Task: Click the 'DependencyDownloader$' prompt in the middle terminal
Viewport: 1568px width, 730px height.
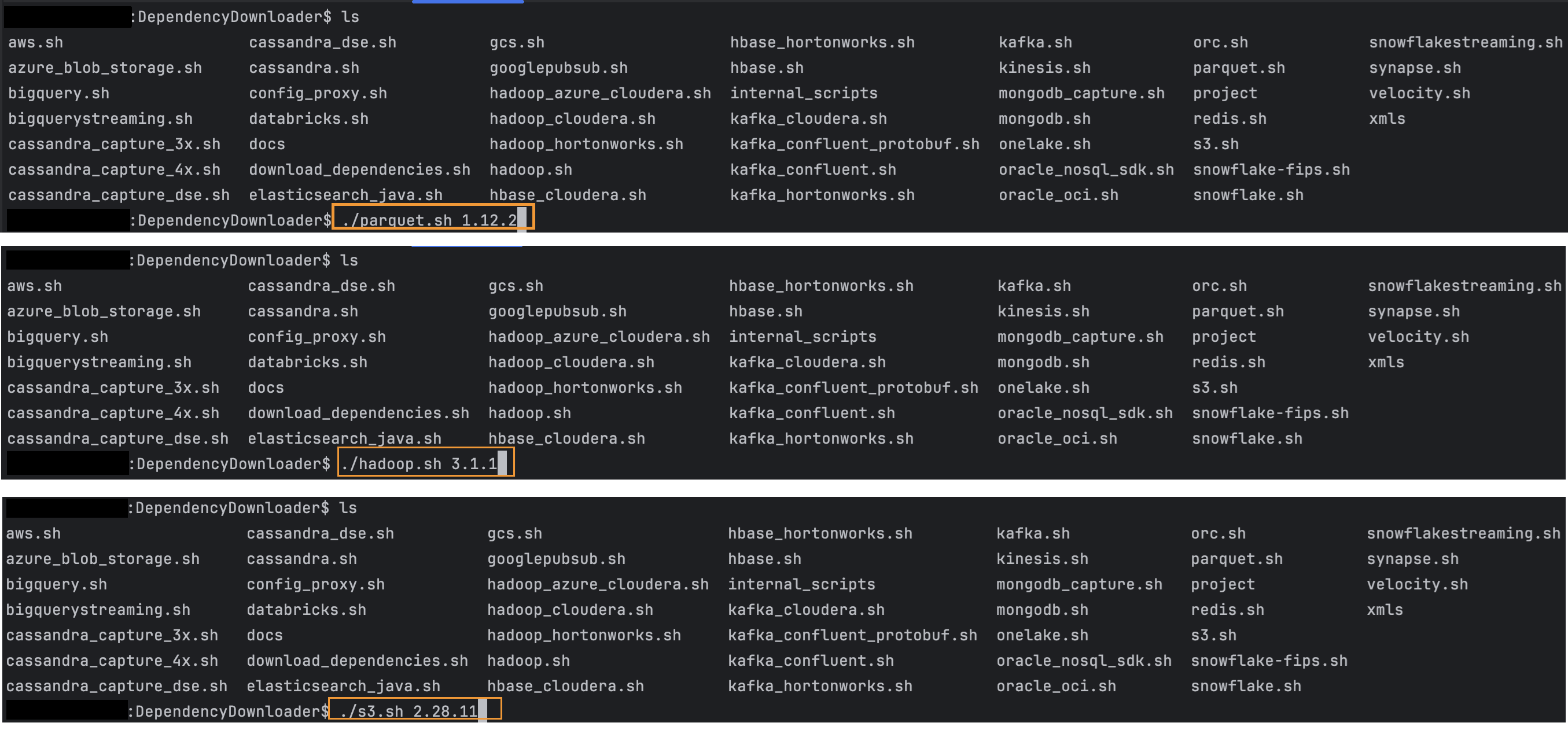Action: coord(231,463)
